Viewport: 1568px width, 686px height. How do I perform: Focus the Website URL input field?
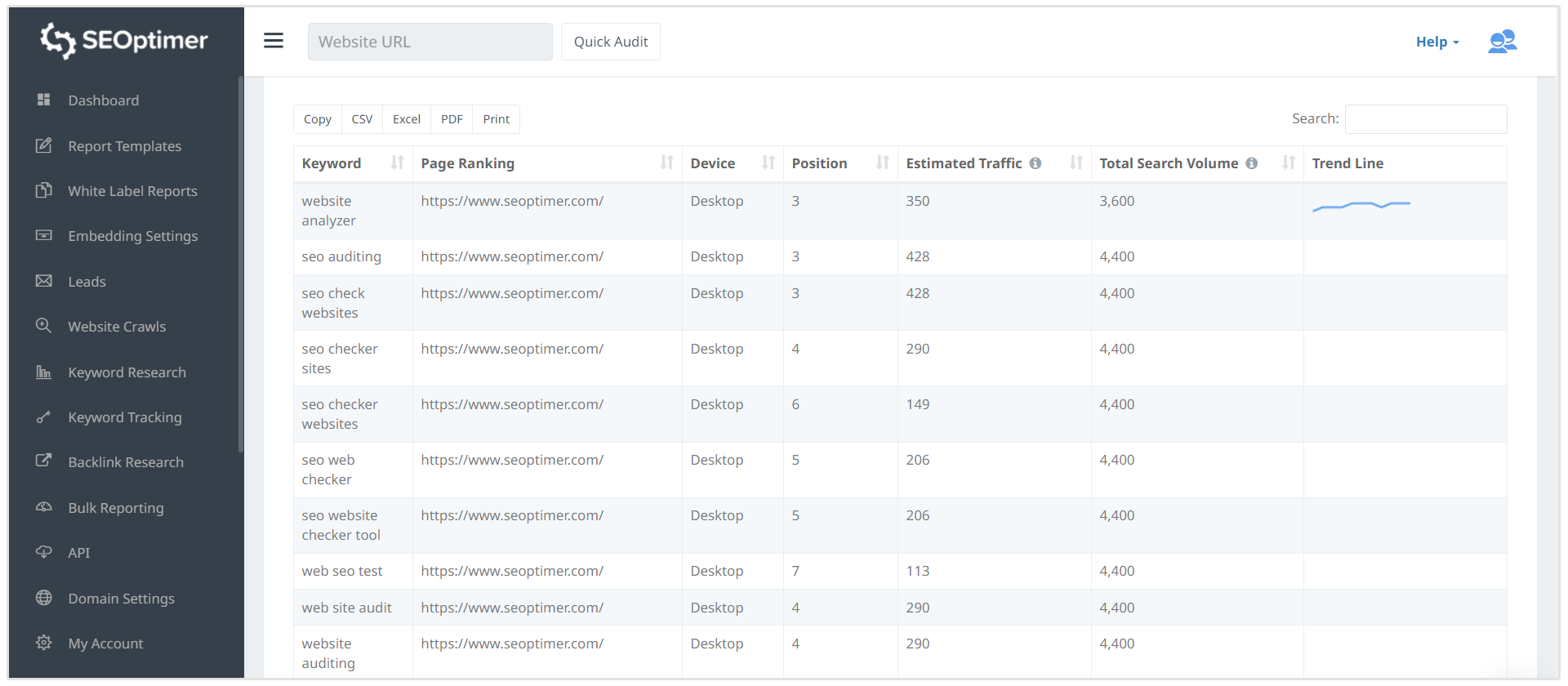point(430,42)
